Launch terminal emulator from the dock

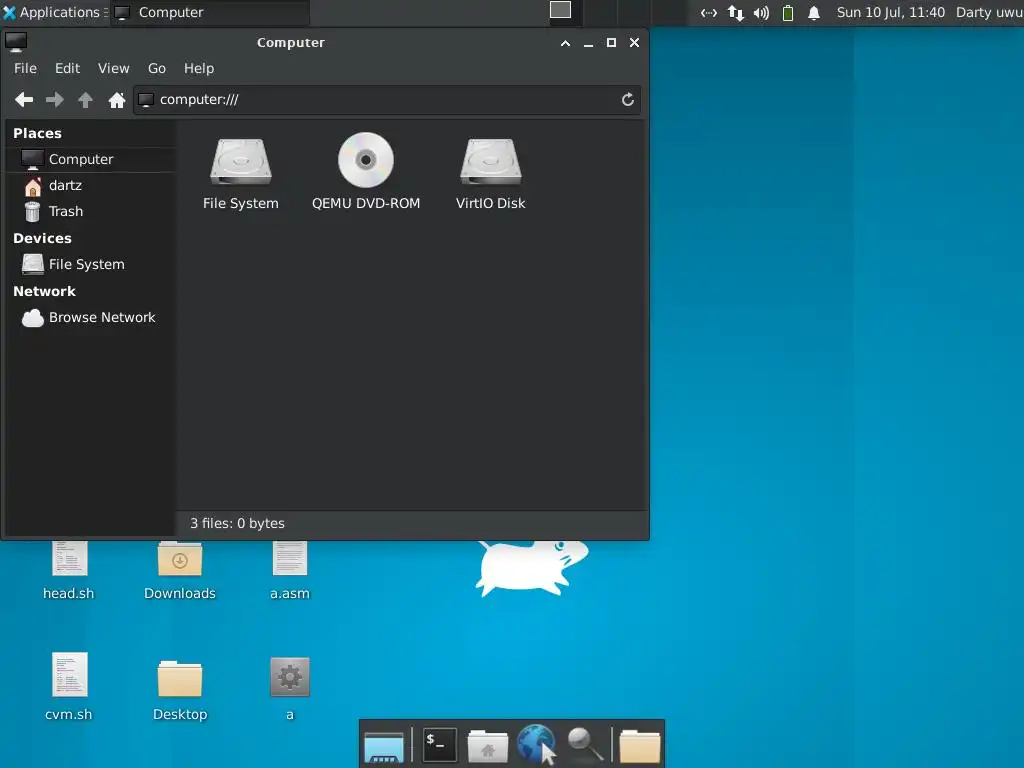[440, 744]
